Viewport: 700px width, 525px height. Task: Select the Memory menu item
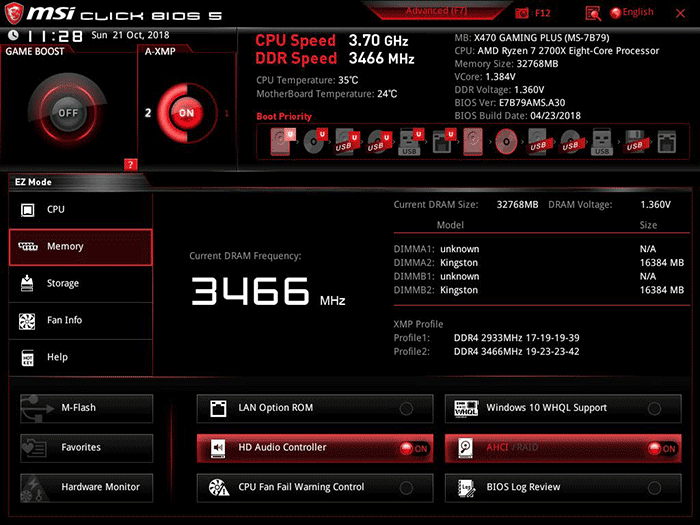[x=80, y=247]
